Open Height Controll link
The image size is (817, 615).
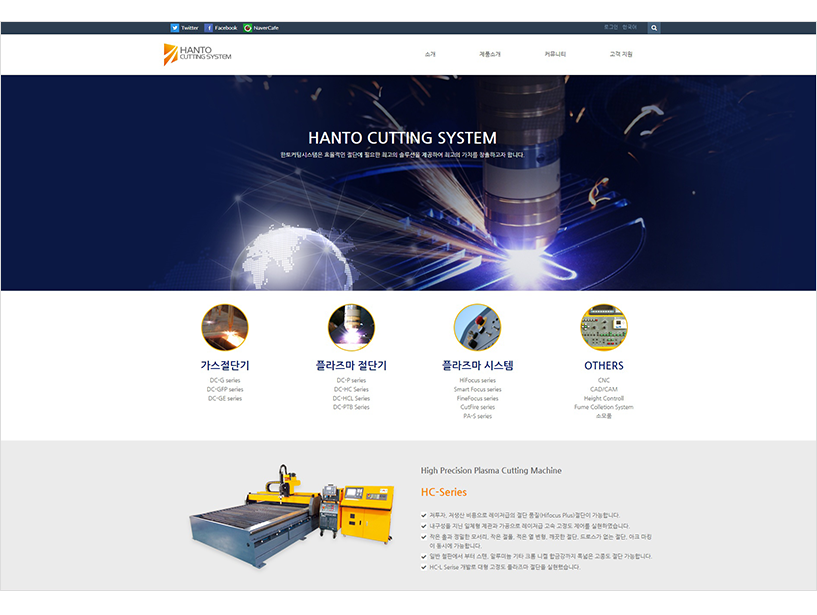604,398
